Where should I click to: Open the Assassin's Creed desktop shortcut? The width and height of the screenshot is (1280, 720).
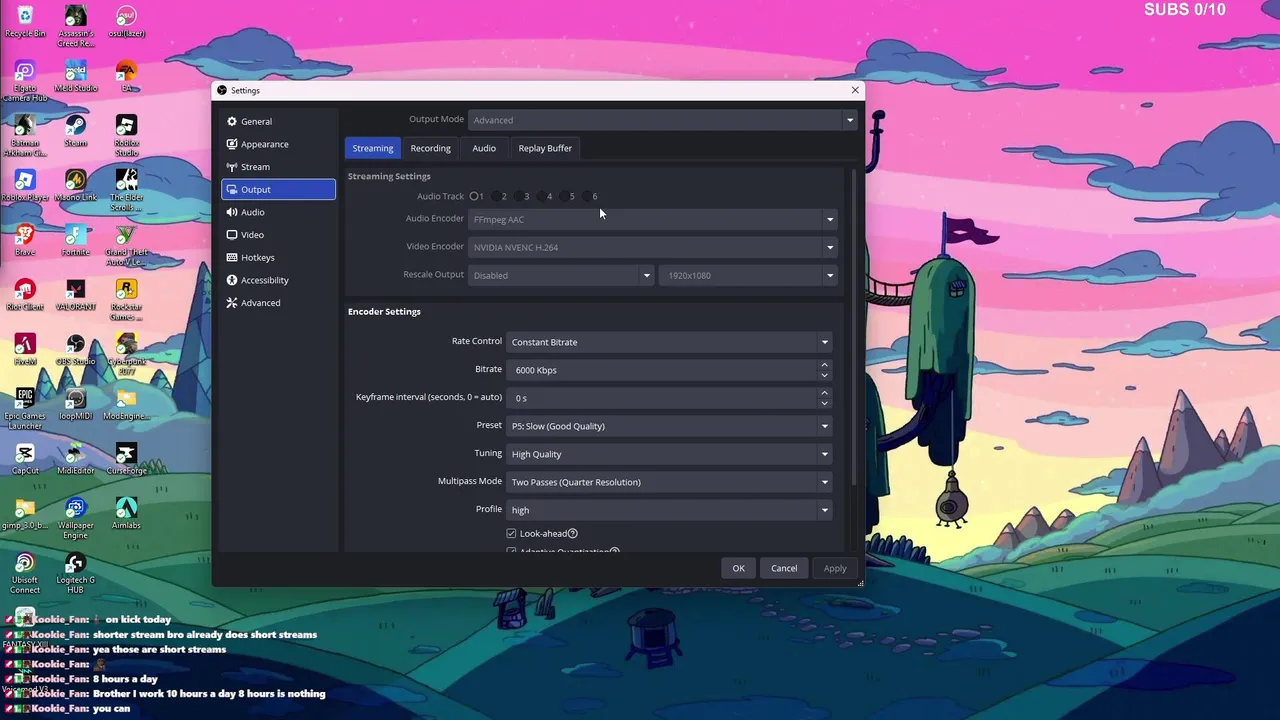coord(75,26)
